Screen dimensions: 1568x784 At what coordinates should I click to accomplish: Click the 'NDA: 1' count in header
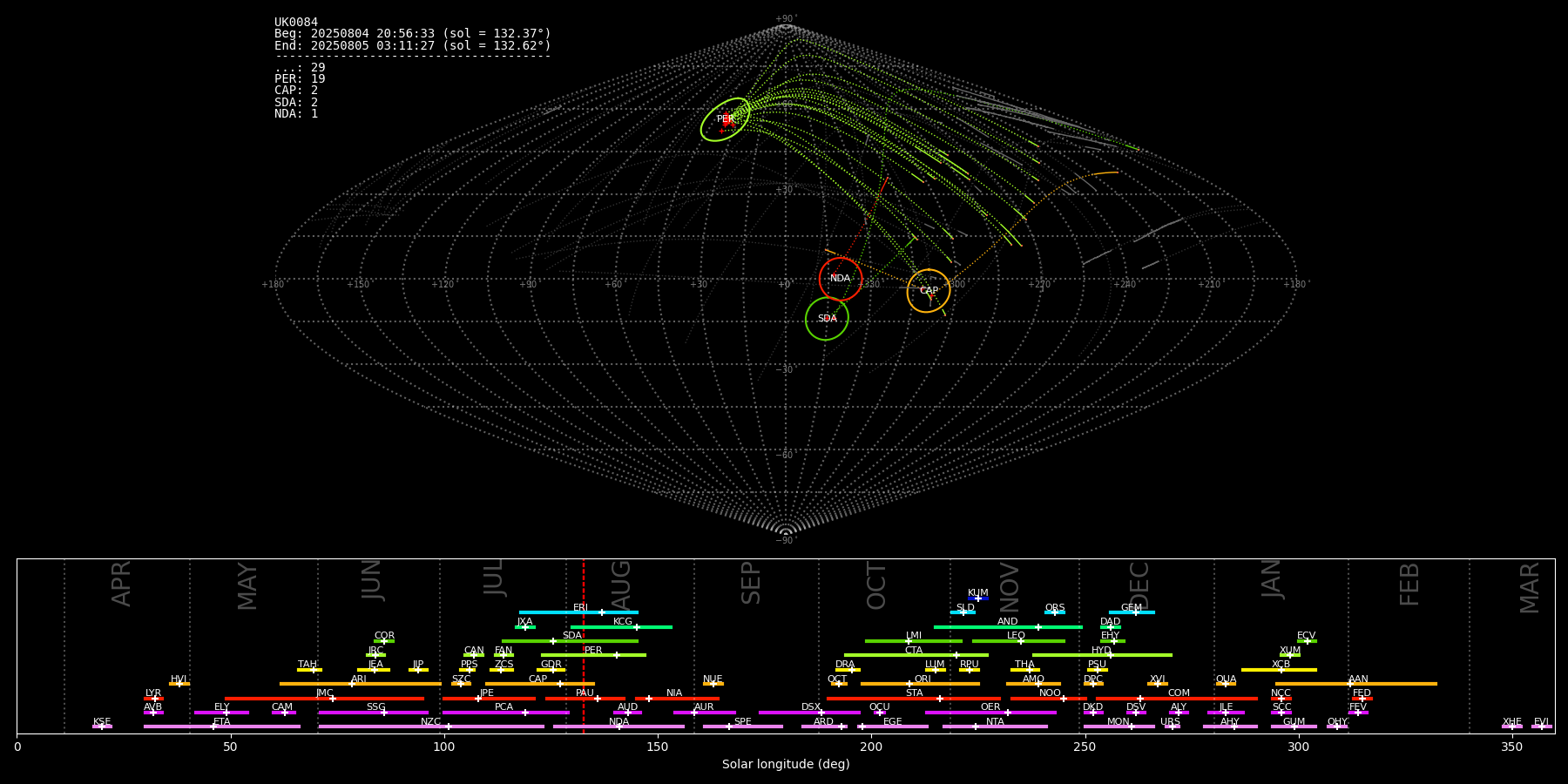296,113
